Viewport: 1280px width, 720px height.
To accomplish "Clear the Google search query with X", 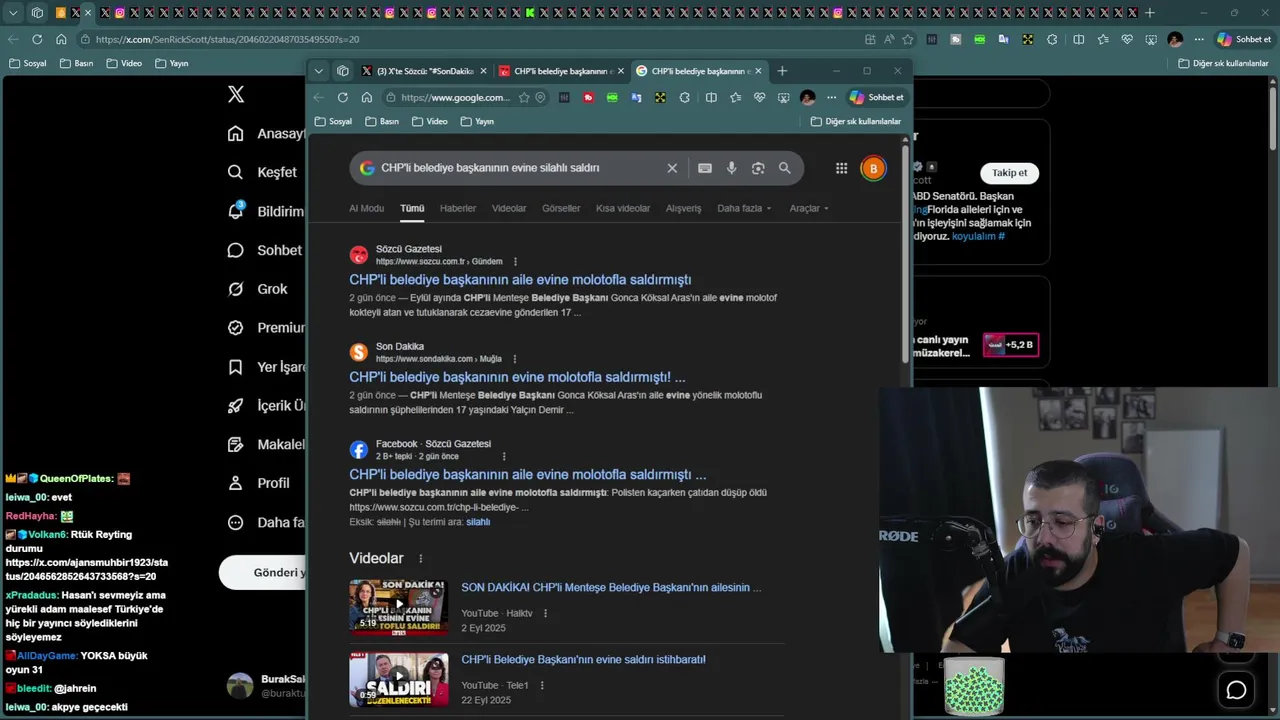I will pyautogui.click(x=672, y=168).
